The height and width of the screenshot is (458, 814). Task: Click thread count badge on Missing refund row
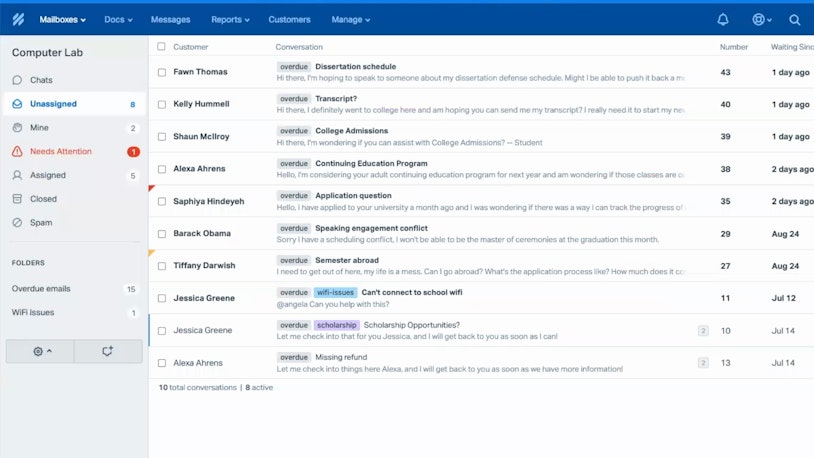(x=703, y=363)
